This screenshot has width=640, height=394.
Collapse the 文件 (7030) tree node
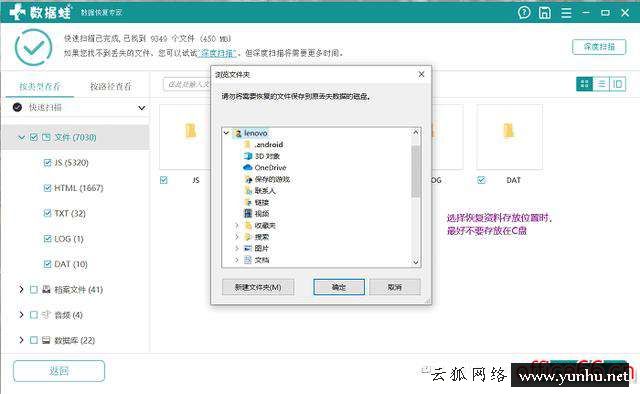click(21, 137)
